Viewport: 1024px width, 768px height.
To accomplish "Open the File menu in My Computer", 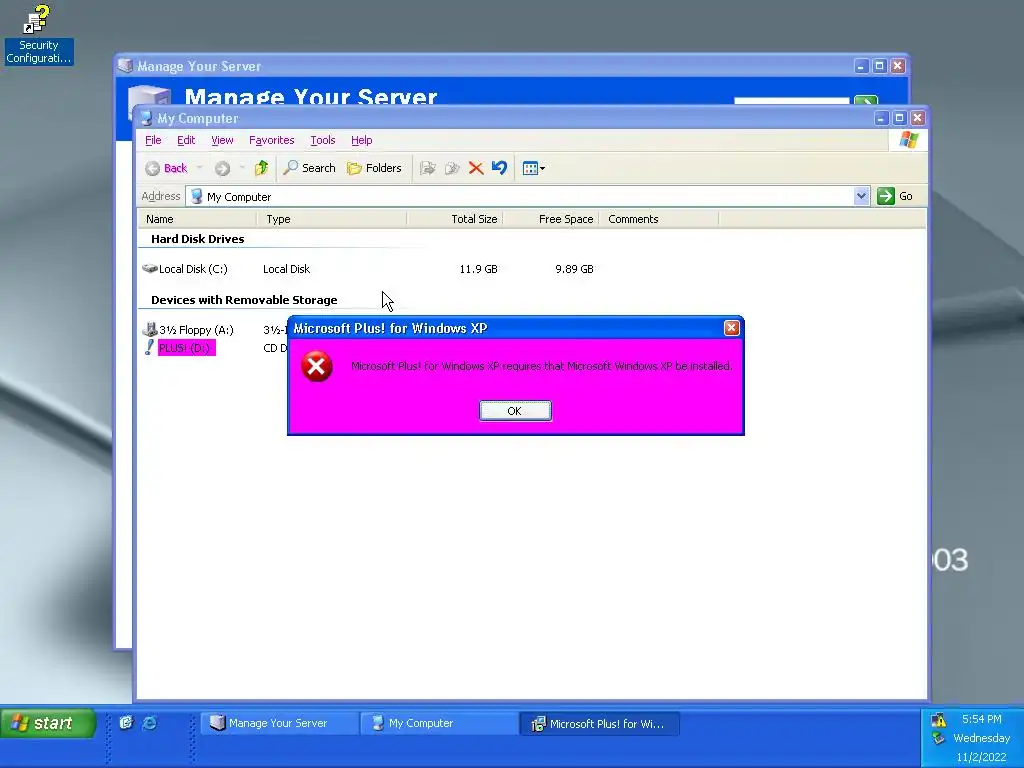I will pos(153,140).
